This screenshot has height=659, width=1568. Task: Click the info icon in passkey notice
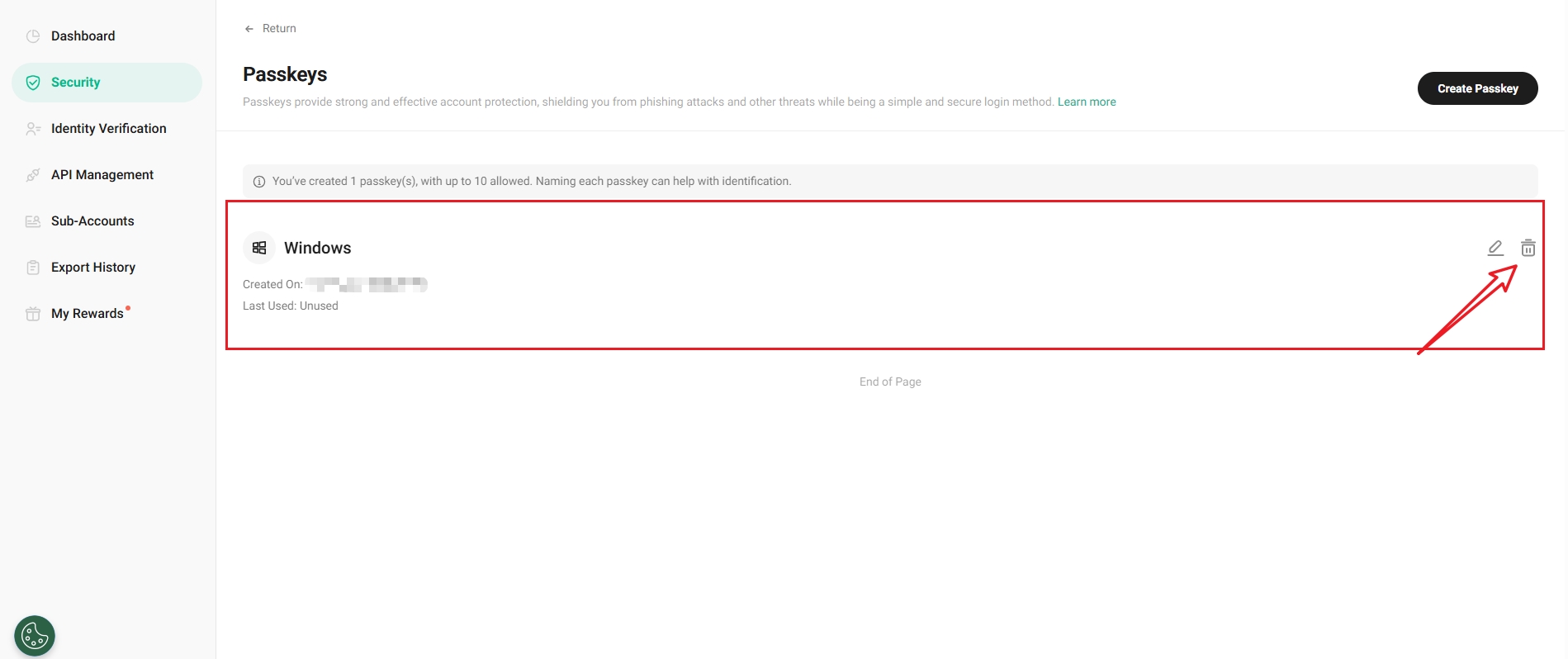pyautogui.click(x=259, y=182)
